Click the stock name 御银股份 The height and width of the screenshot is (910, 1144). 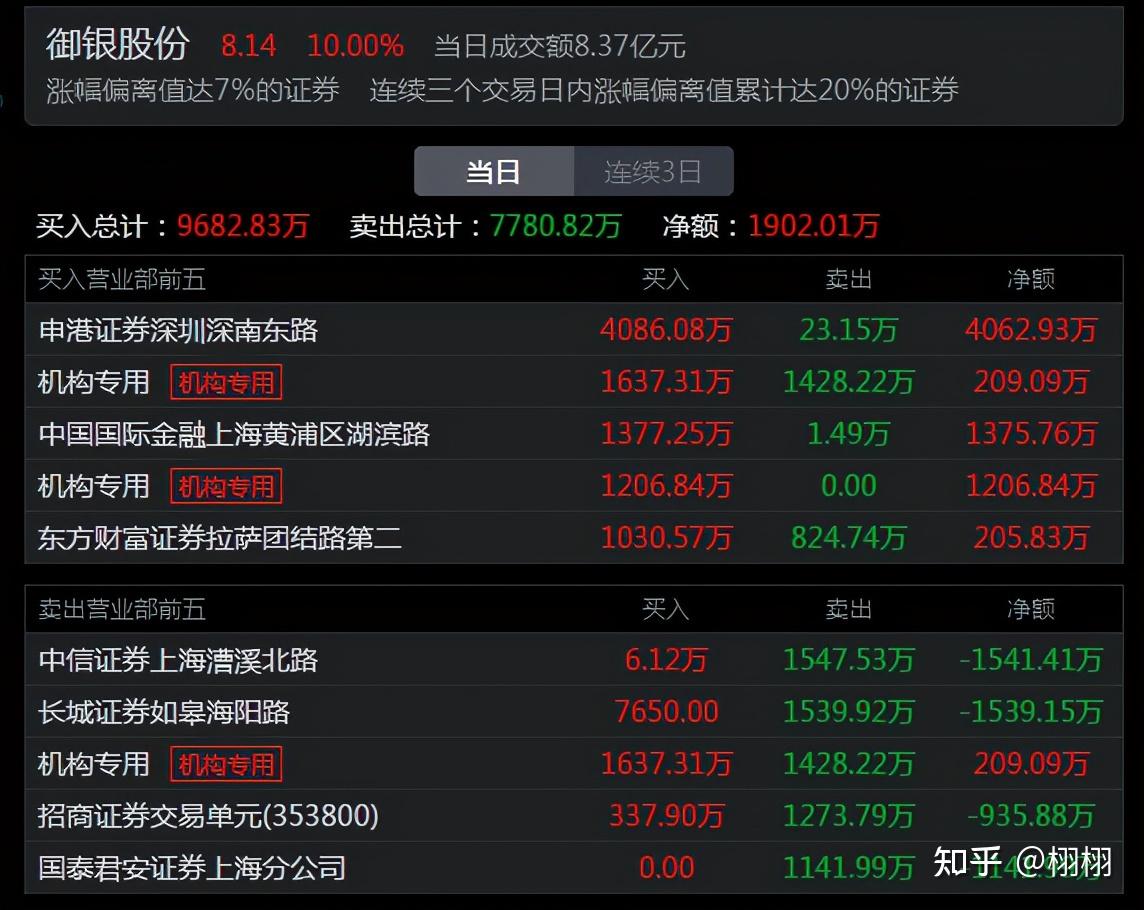(118, 45)
